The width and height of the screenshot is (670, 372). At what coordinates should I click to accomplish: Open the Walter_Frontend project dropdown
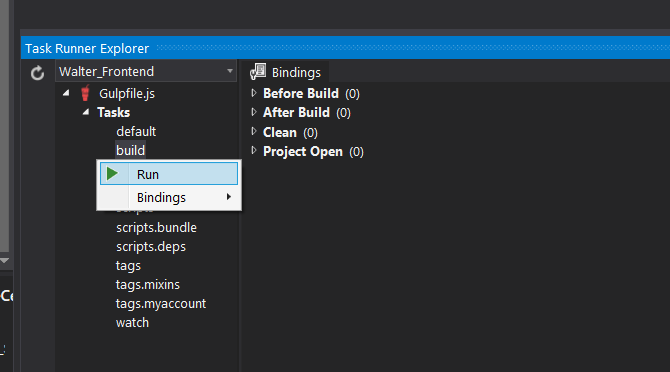click(x=146, y=71)
